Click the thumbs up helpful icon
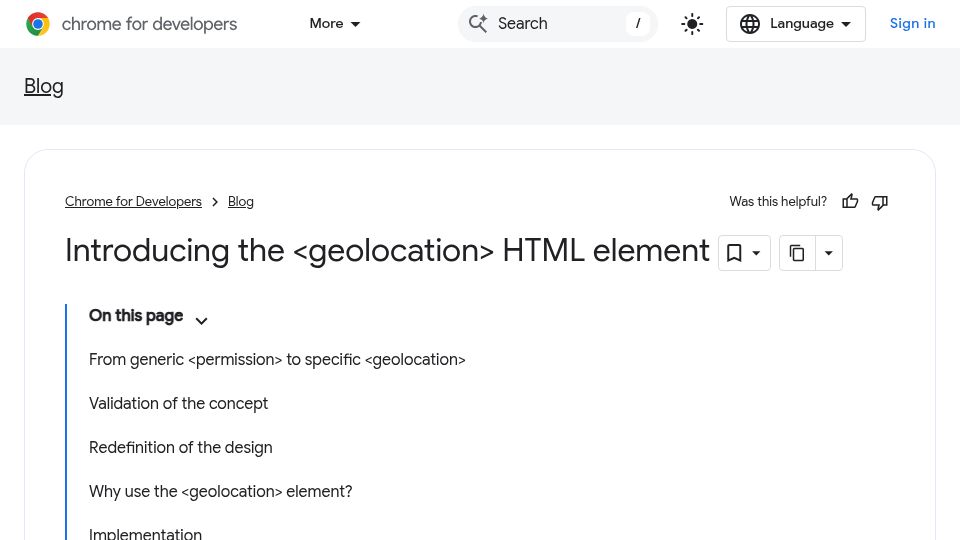 click(x=850, y=201)
